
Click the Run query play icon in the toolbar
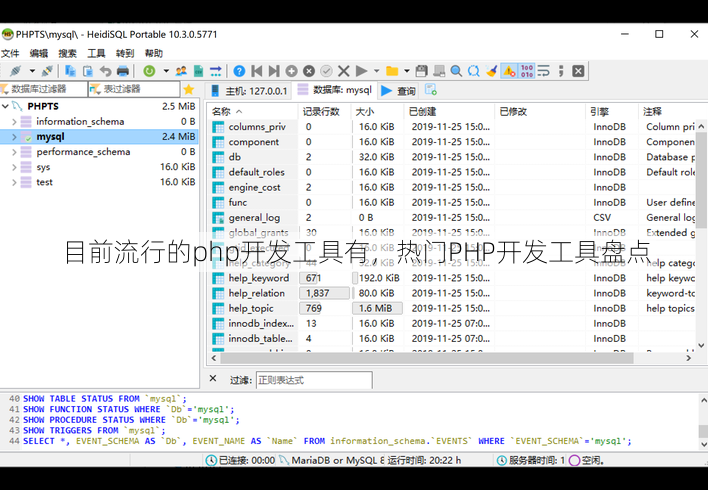click(x=361, y=71)
